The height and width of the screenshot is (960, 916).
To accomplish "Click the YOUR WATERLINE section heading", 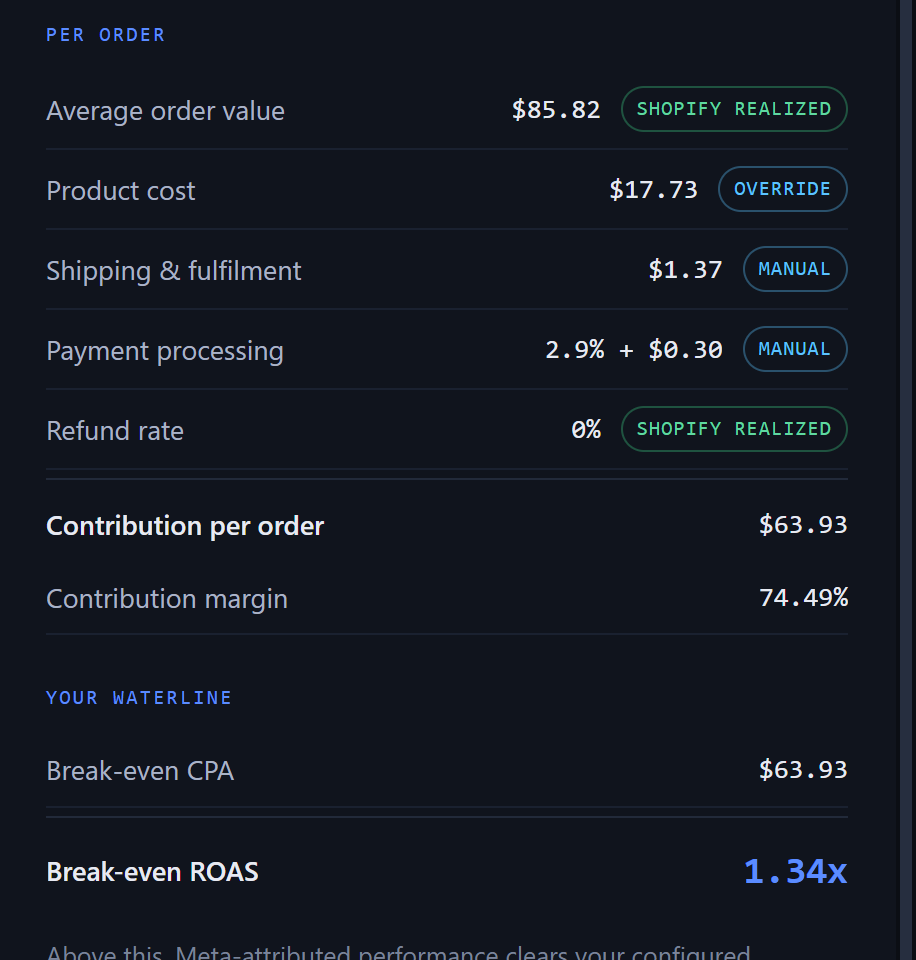I will tap(139, 698).
